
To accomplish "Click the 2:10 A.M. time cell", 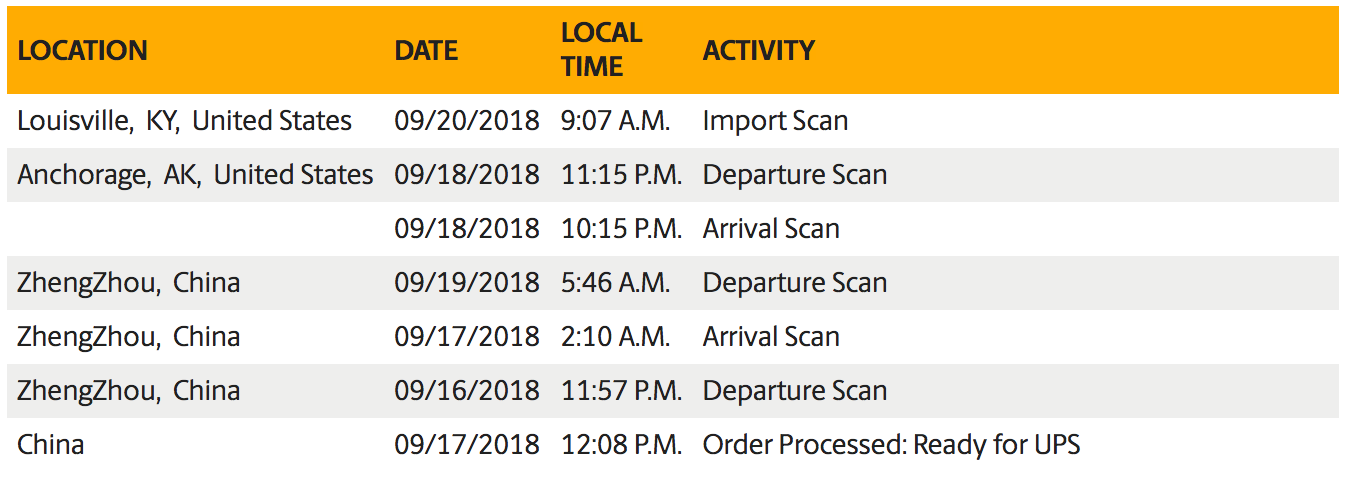I will pos(615,337).
